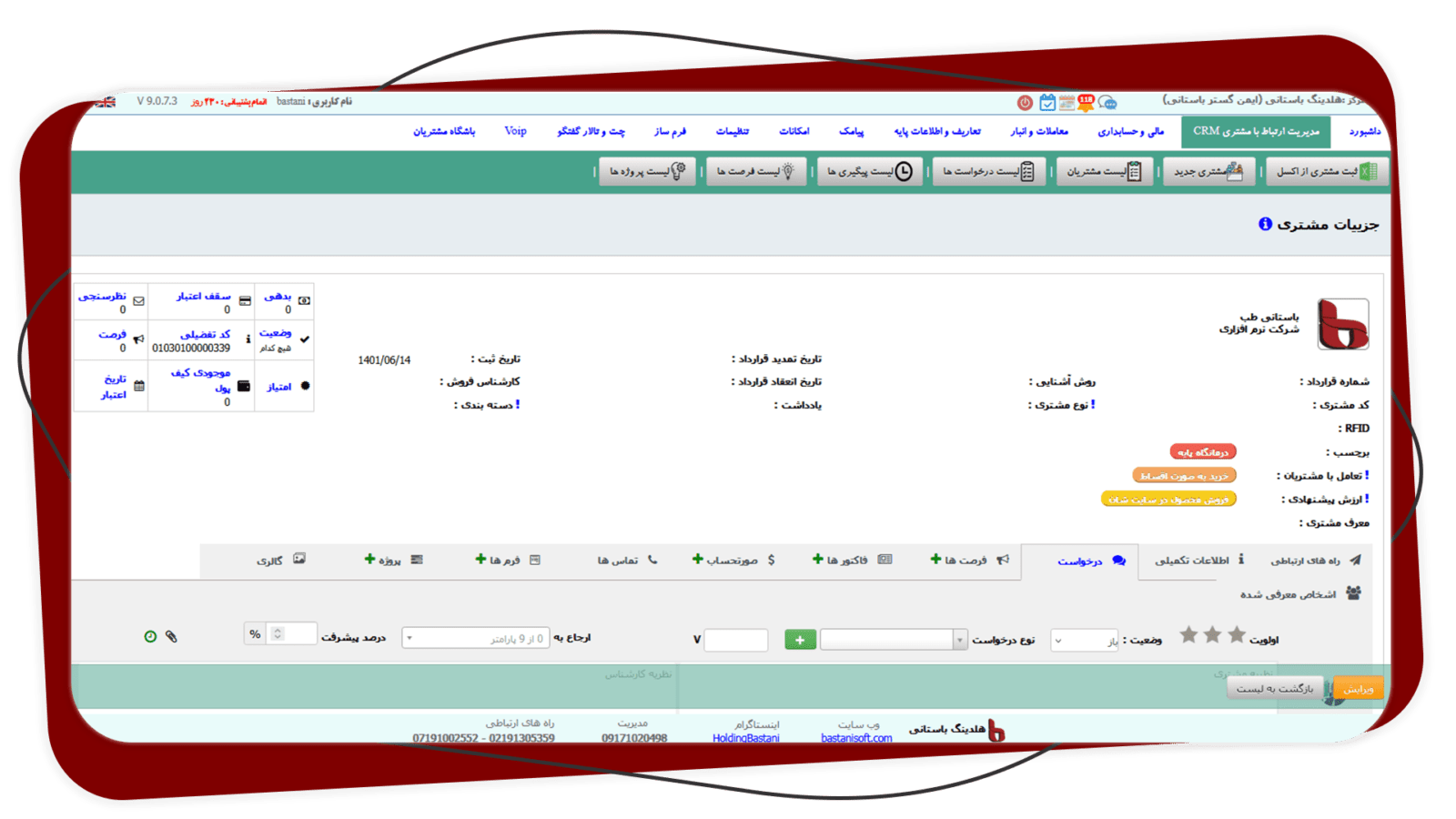The width and height of the screenshot is (1456, 819).
Task: Open the chat bubbles icon in header
Action: 1107,103
